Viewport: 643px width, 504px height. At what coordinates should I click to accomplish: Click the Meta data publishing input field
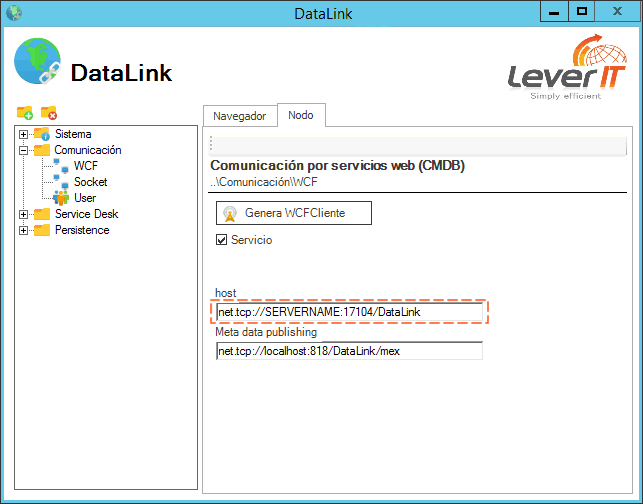pos(349,351)
